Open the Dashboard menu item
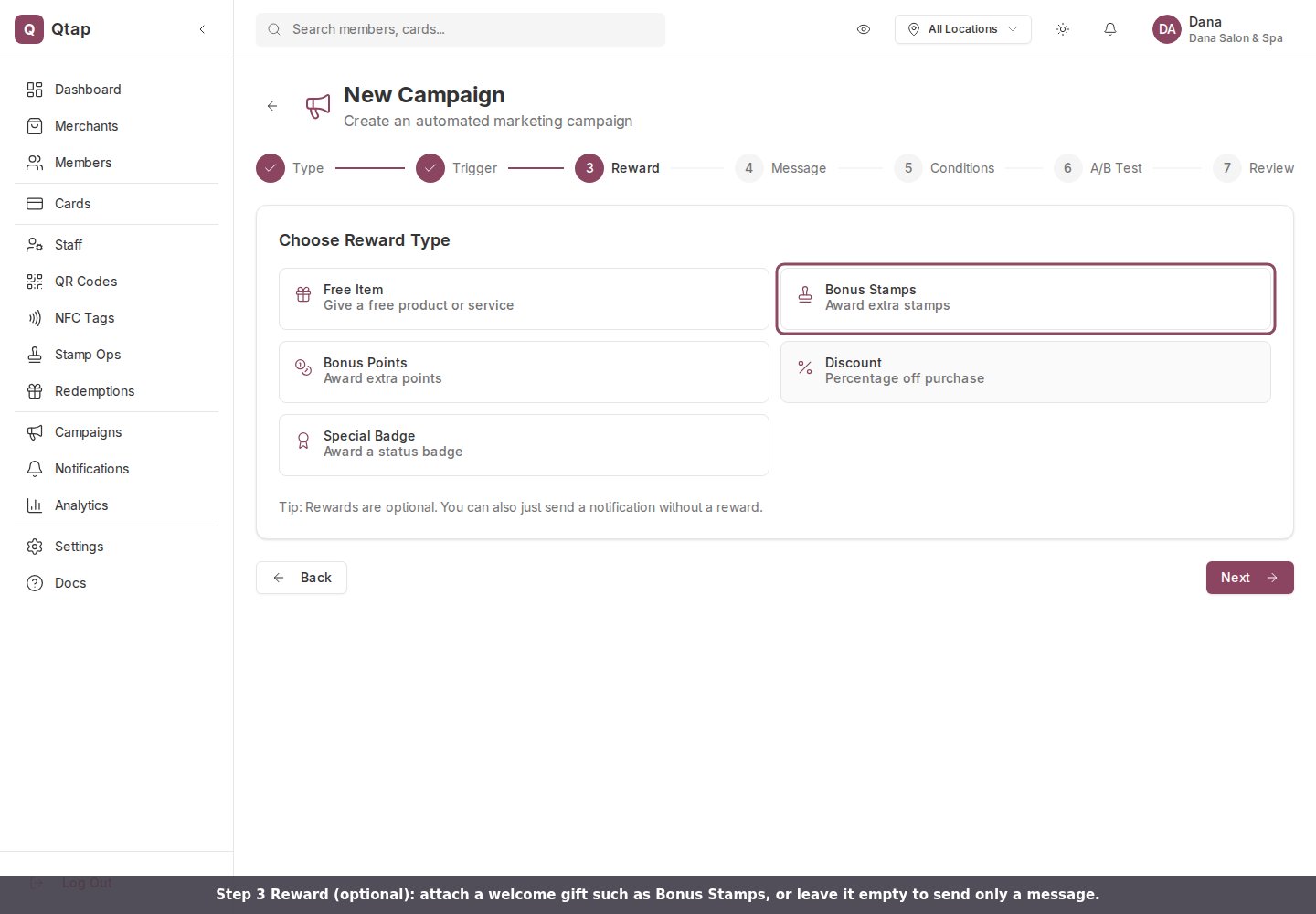This screenshot has height=914, width=1316. pyautogui.click(x=116, y=90)
